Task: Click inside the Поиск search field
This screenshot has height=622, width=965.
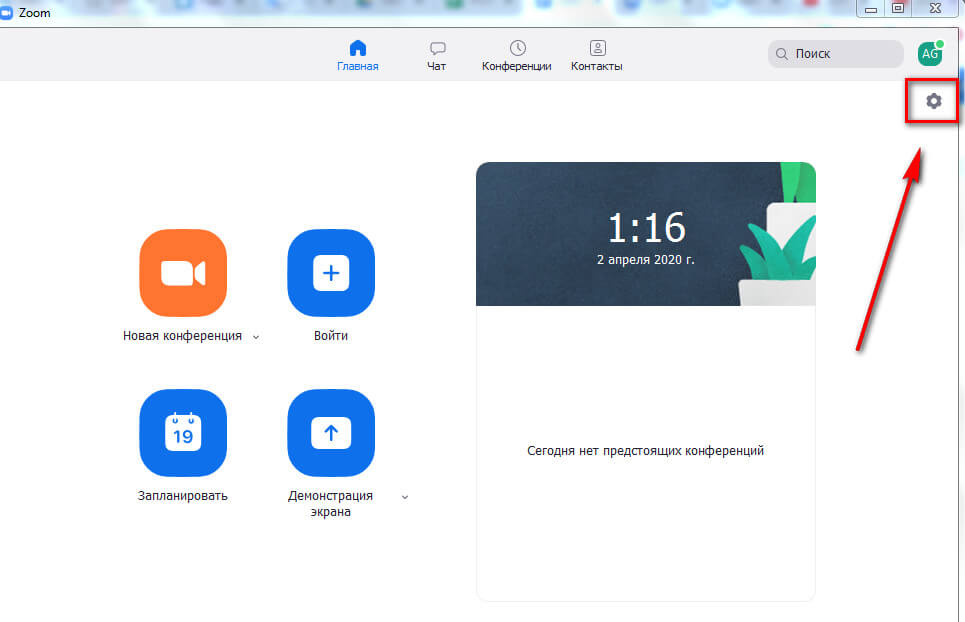Action: pos(840,54)
